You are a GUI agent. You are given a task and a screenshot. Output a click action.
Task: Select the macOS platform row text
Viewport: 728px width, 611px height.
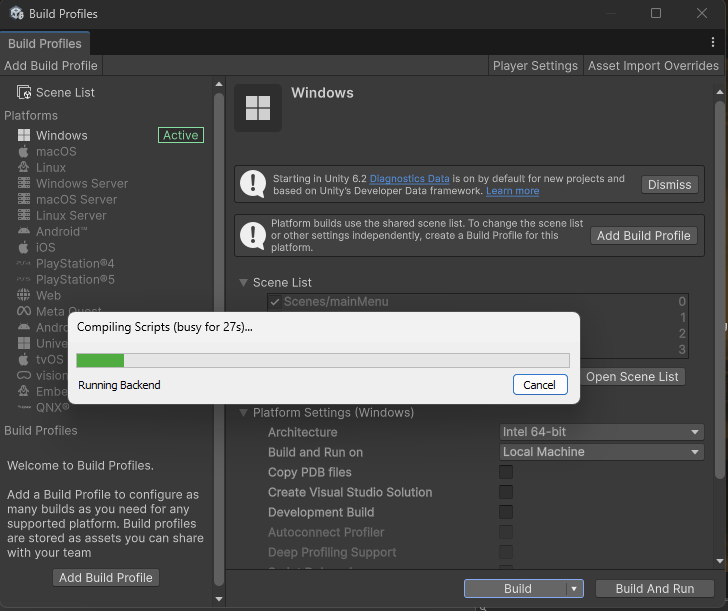tap(56, 151)
